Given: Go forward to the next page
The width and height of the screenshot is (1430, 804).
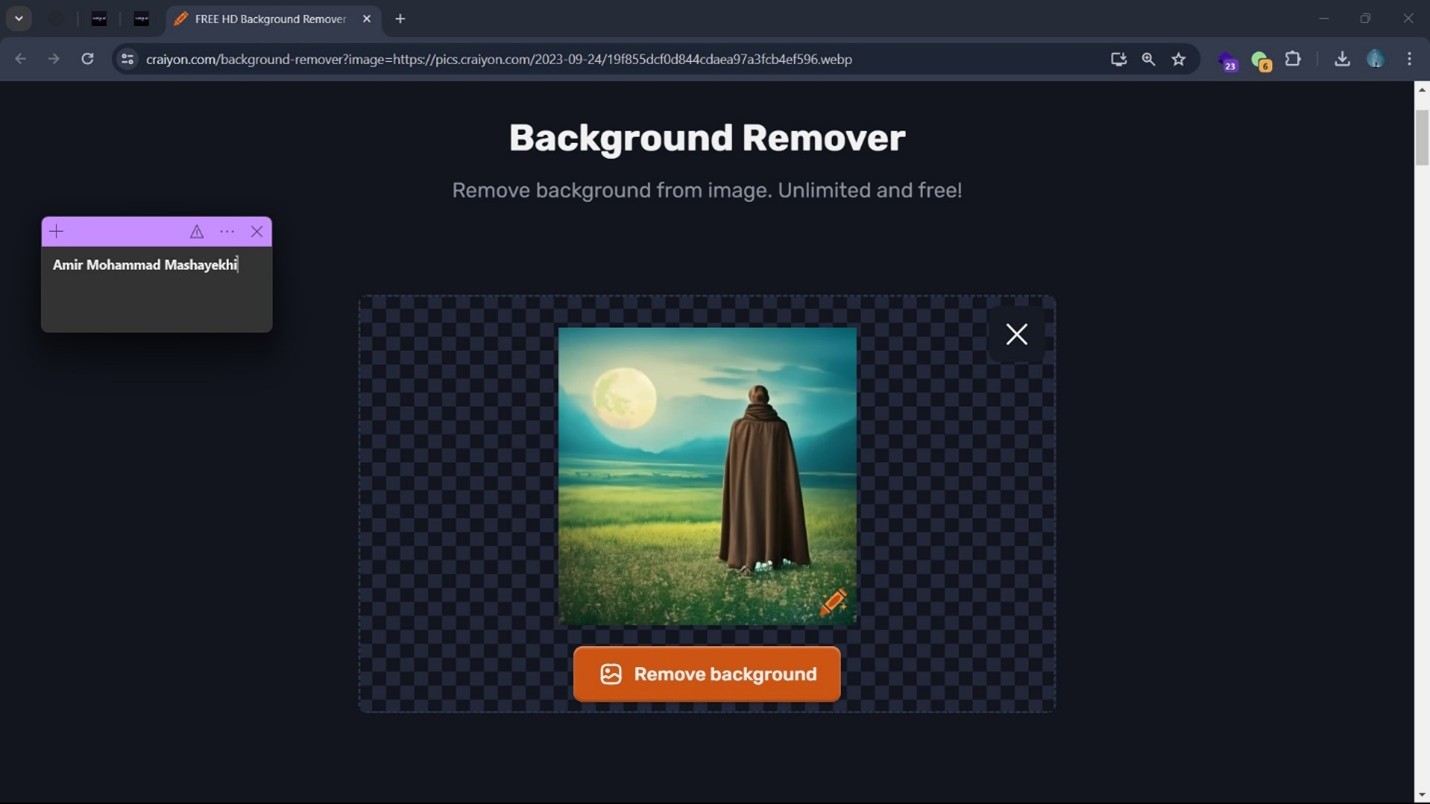Looking at the screenshot, I should 54,59.
